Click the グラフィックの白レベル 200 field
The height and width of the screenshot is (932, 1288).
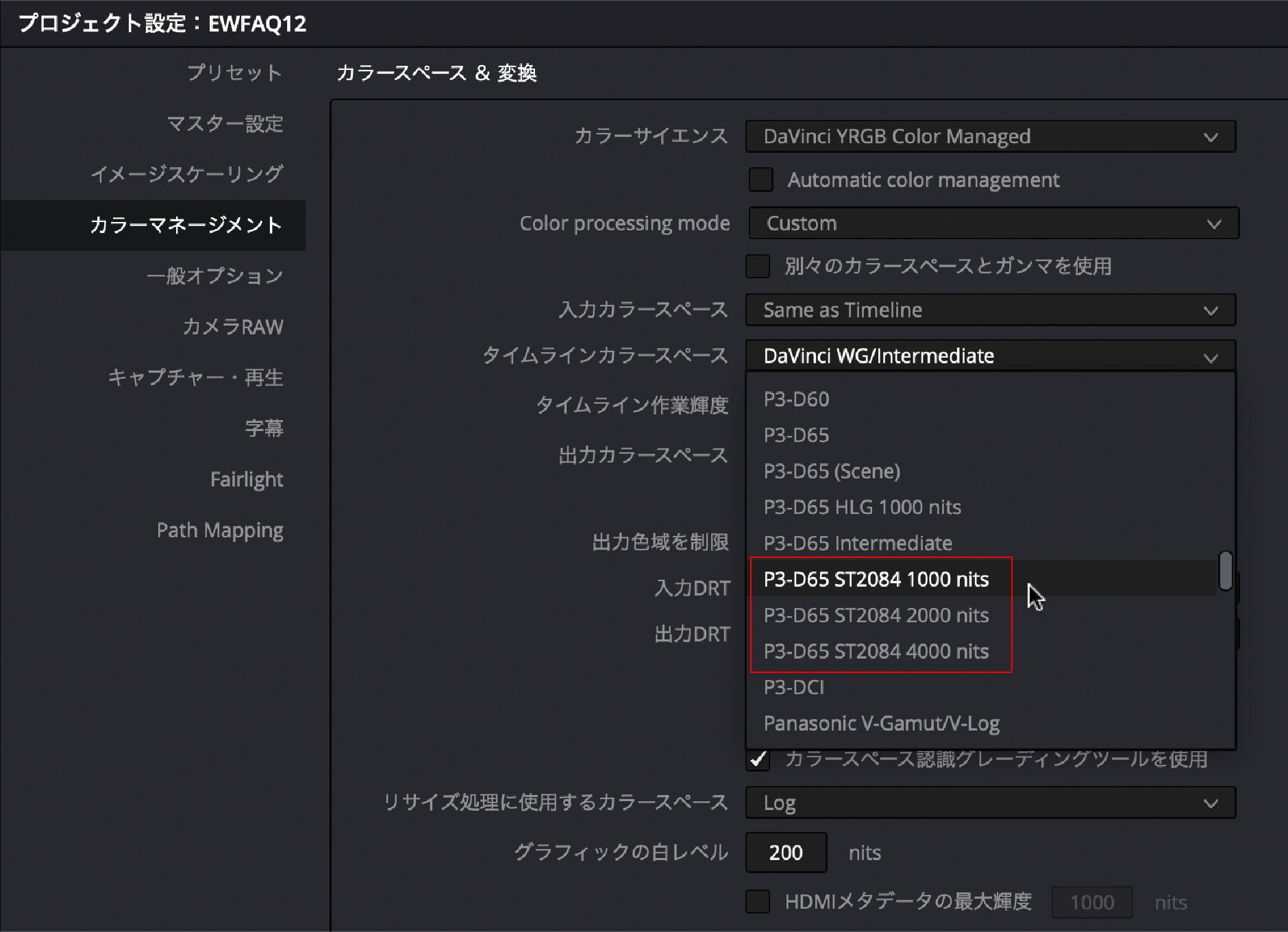click(786, 853)
